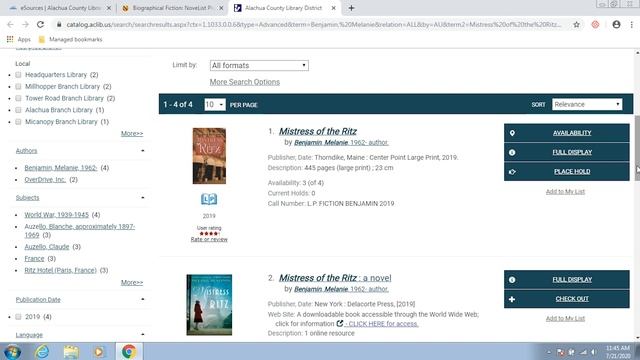Collapse the Language facet arrow

coord(142,334)
